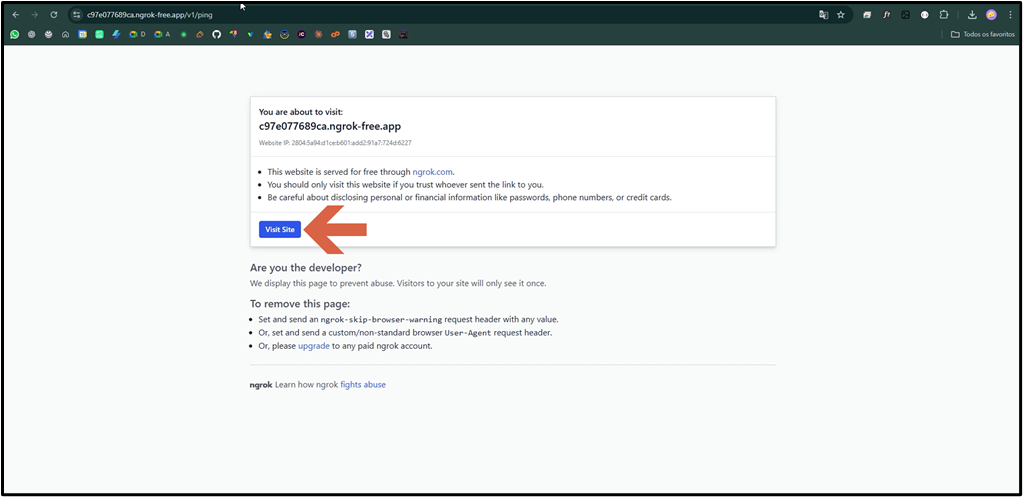This screenshot has height=497, width=1023.
Task: Open the Google Meet 'A' bookmark
Action: point(162,35)
